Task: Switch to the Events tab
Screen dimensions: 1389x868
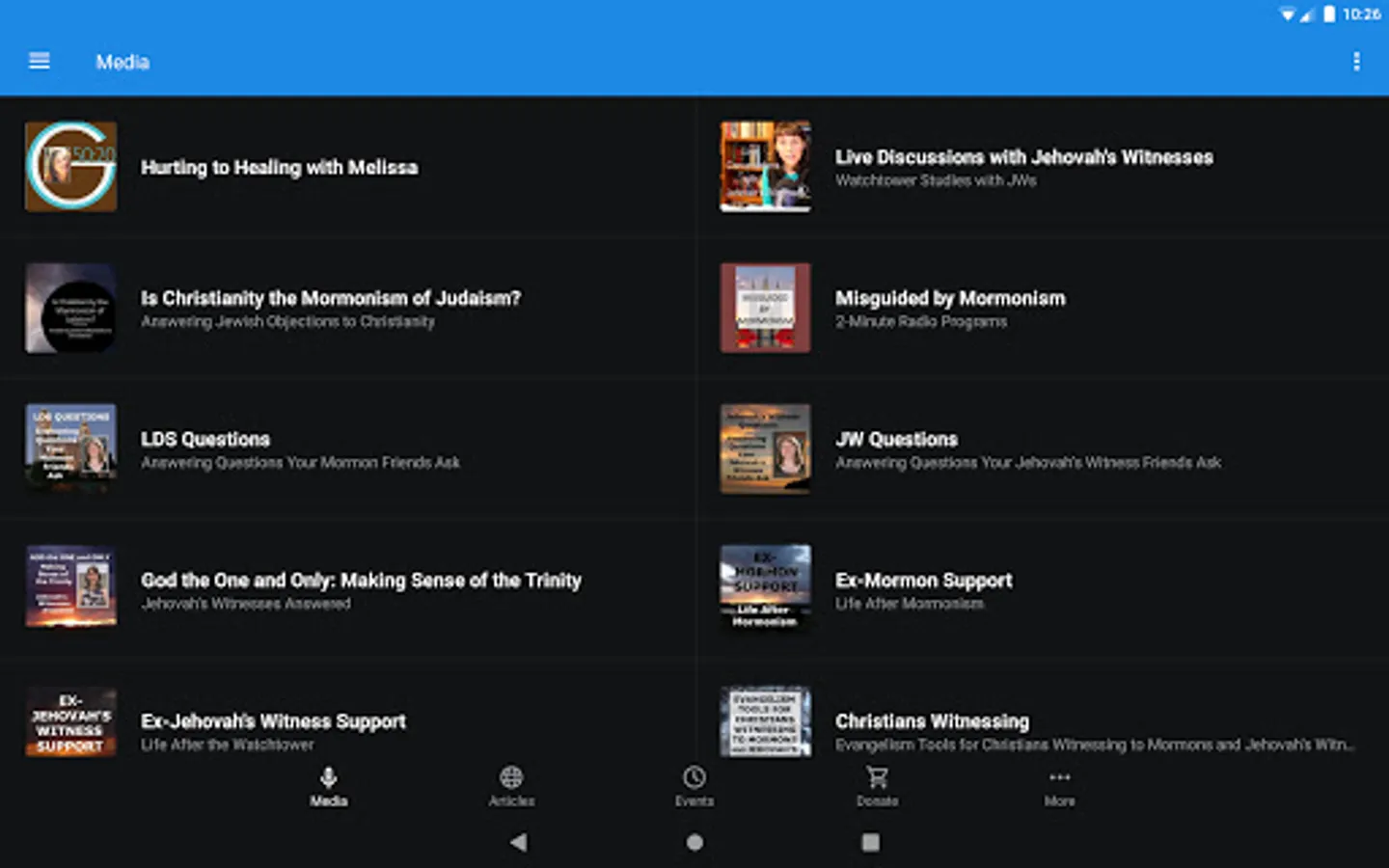Action: click(694, 787)
